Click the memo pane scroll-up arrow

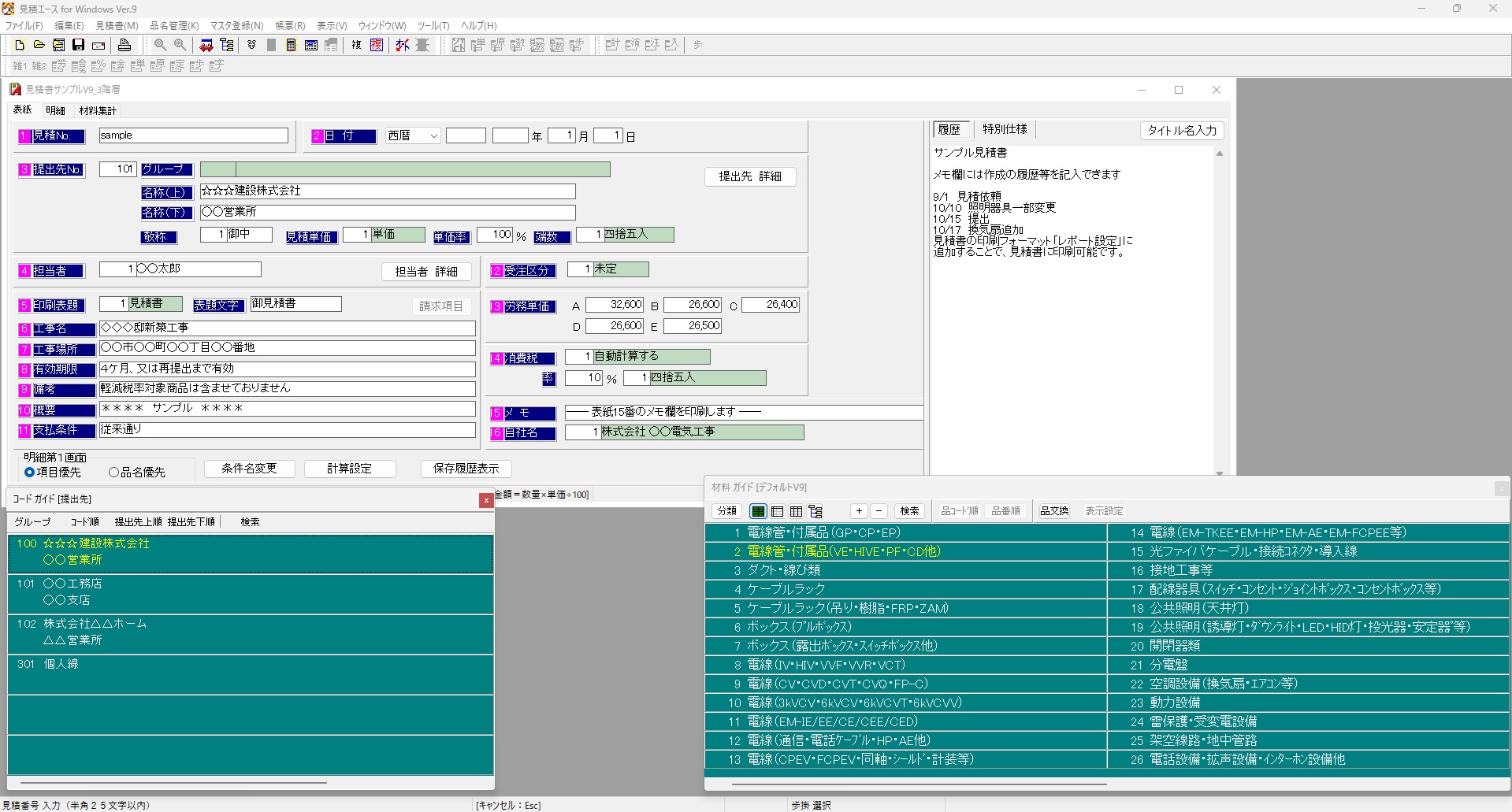click(x=1220, y=154)
